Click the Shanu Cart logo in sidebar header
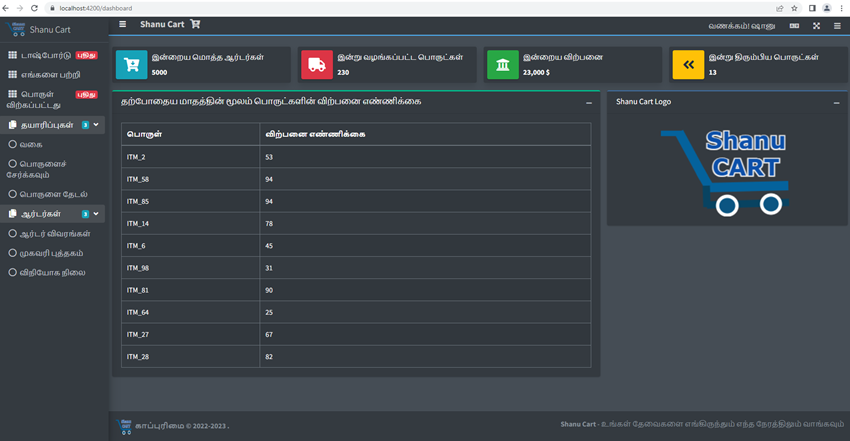Viewport: 850px width, 441px height. 17,29
